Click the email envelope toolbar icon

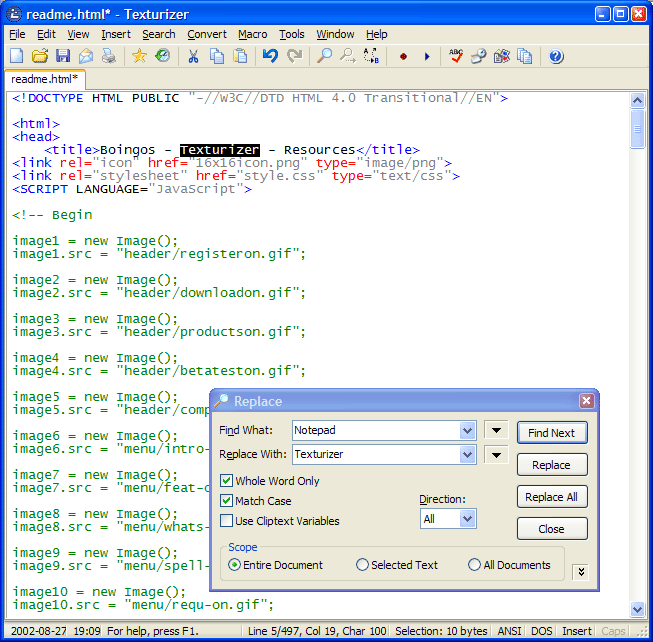click(86, 56)
